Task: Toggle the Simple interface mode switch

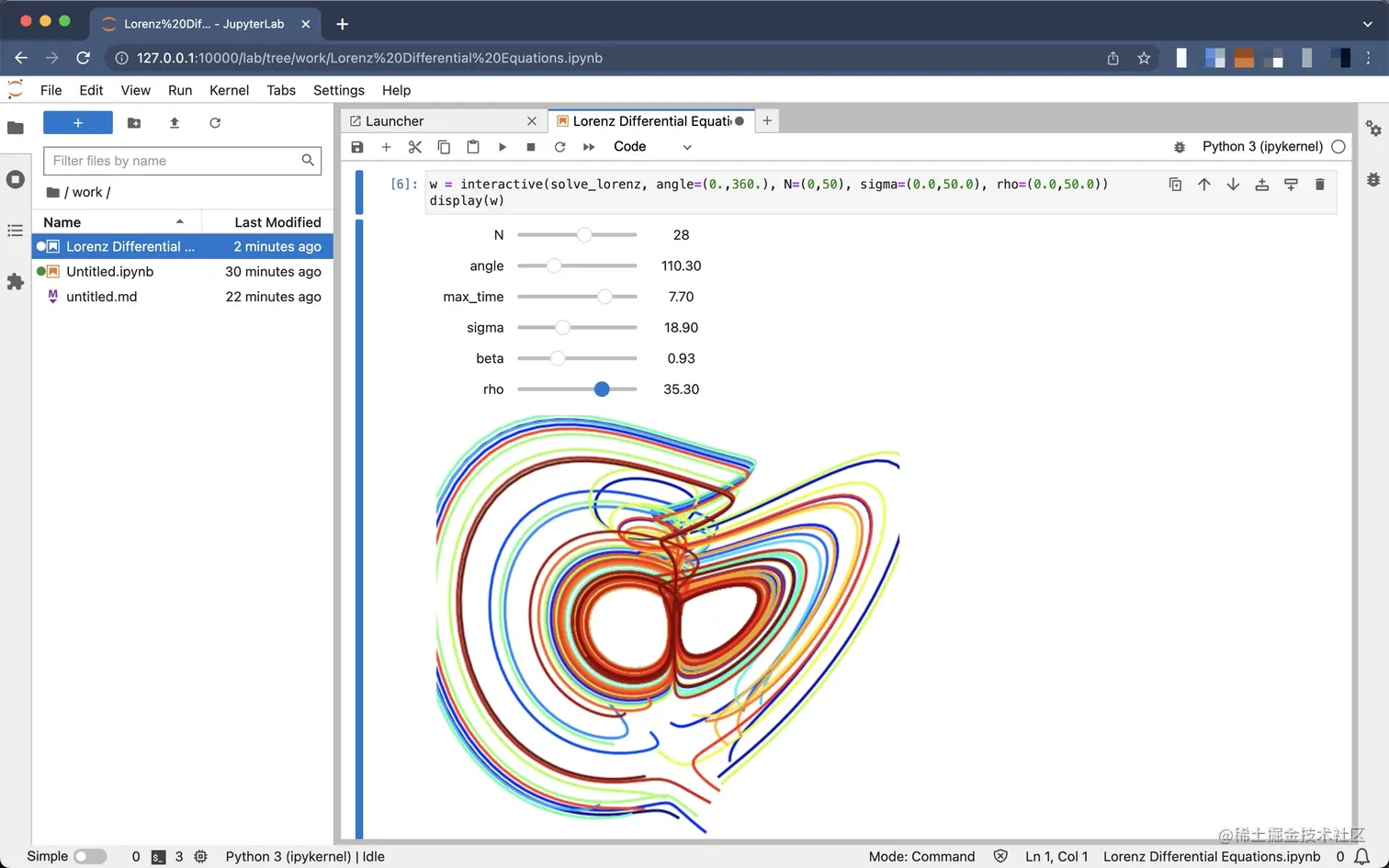Action: (90, 856)
